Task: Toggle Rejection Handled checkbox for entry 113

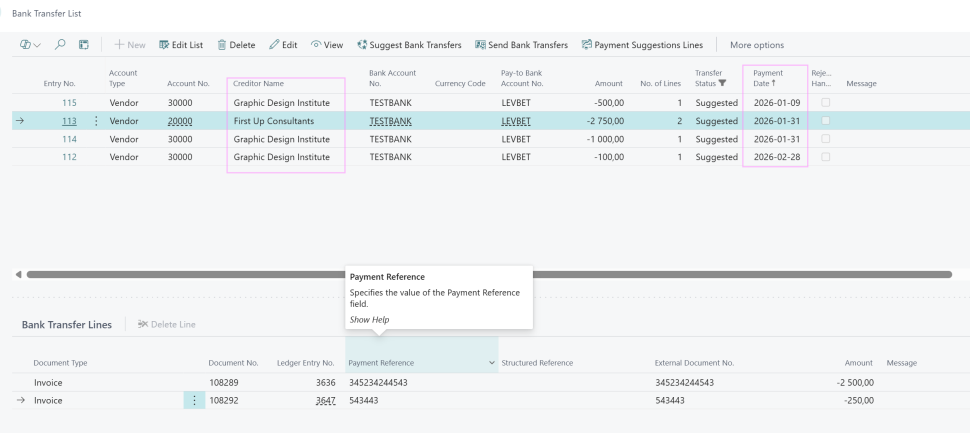Action: click(x=825, y=121)
